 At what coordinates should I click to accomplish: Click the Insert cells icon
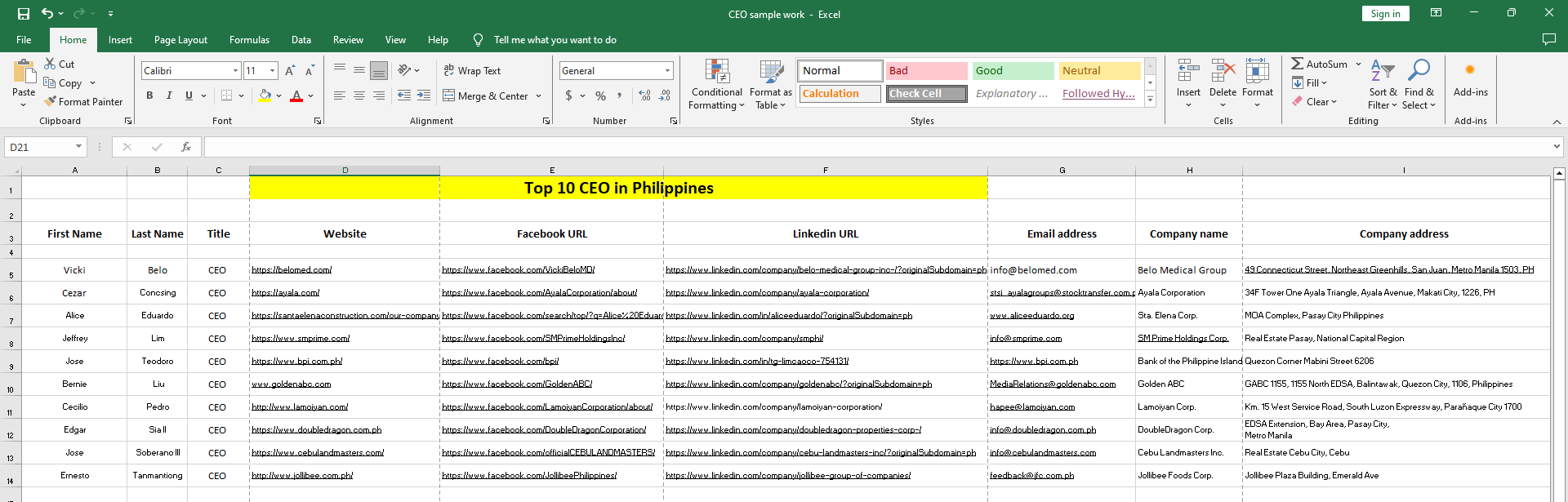pos(1188,72)
